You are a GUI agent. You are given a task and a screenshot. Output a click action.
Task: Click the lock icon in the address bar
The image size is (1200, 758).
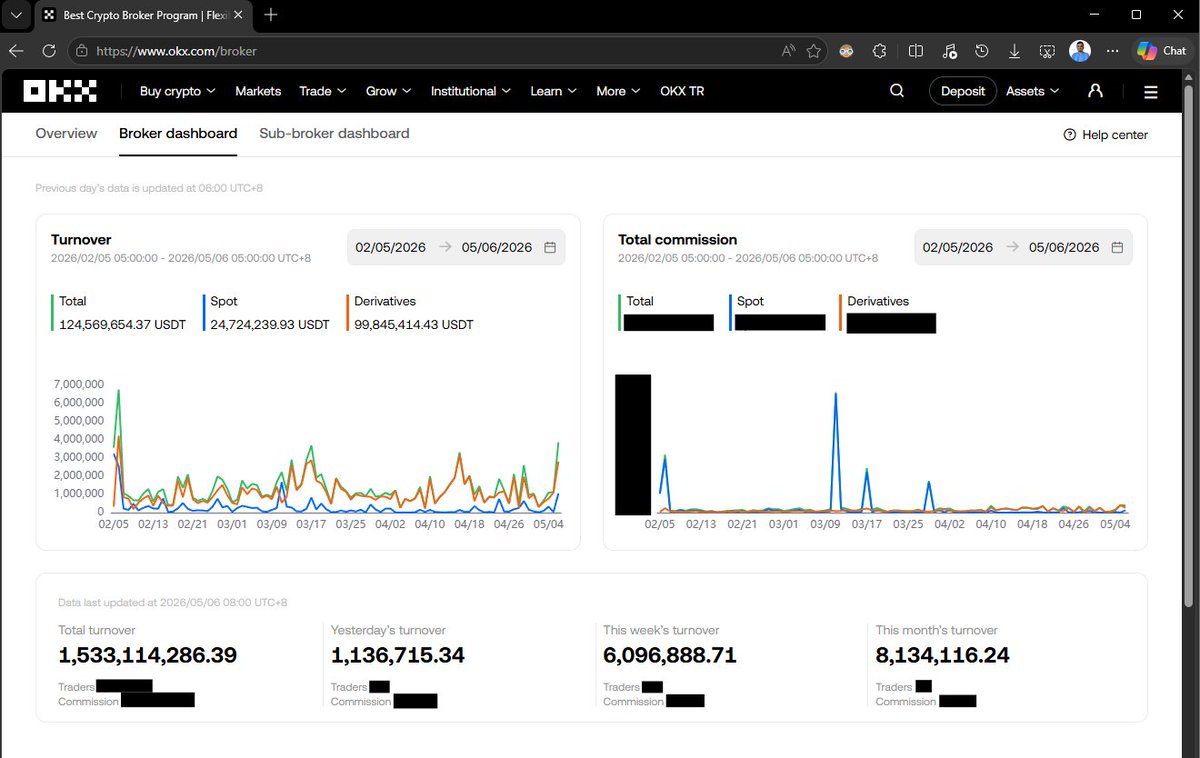82,50
